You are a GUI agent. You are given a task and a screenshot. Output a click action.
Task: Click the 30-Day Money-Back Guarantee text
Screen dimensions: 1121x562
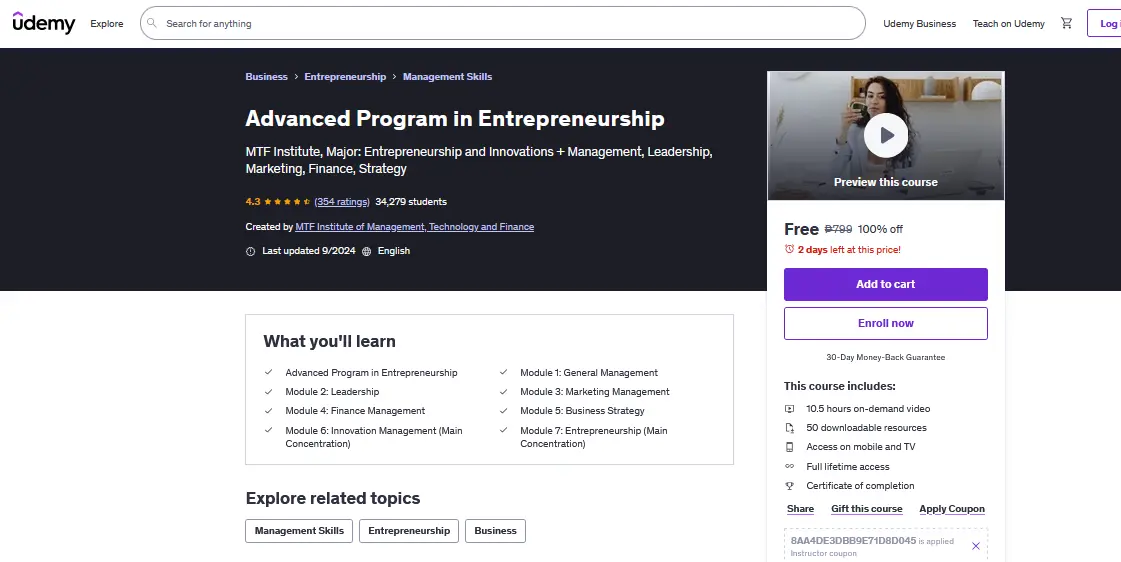click(886, 358)
